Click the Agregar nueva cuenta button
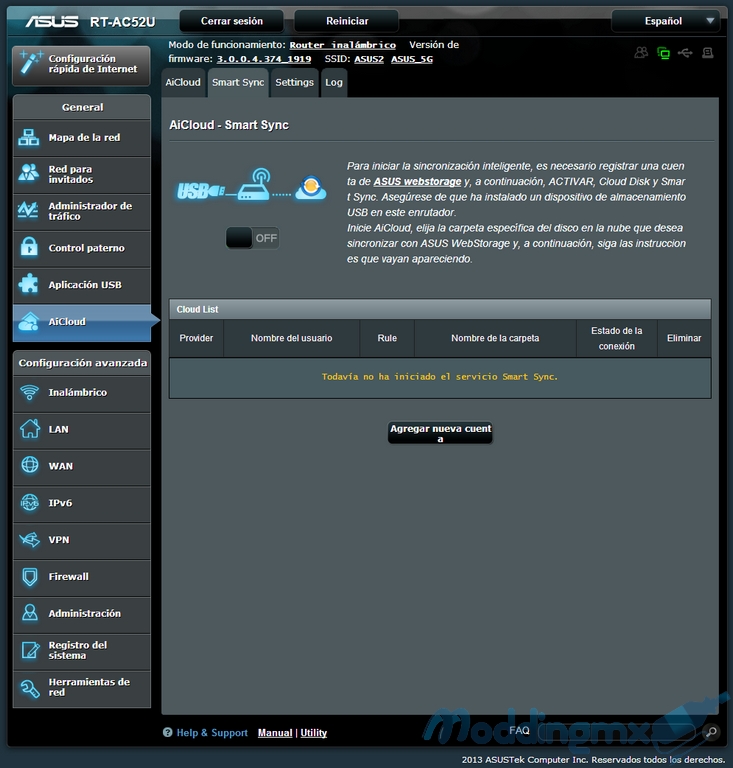The height and width of the screenshot is (768, 733). click(x=440, y=433)
